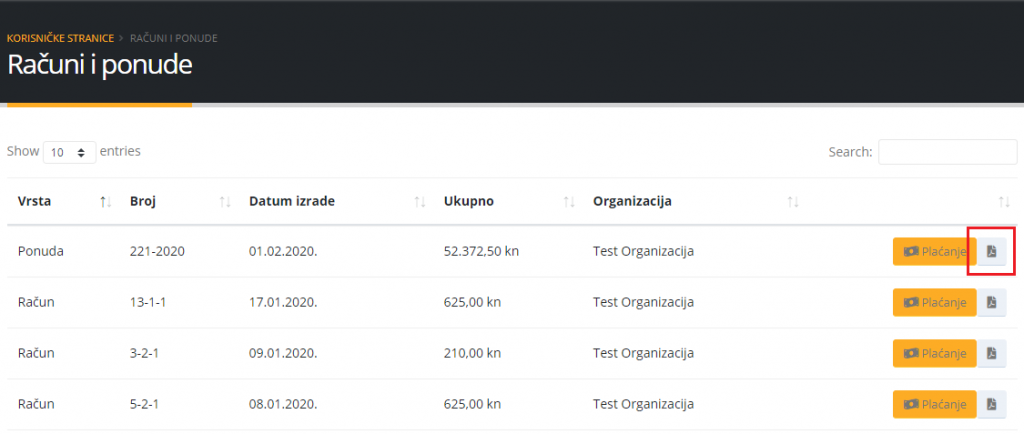The height and width of the screenshot is (434, 1024).
Task: Open the entries-per-page dropdown
Action: point(69,153)
